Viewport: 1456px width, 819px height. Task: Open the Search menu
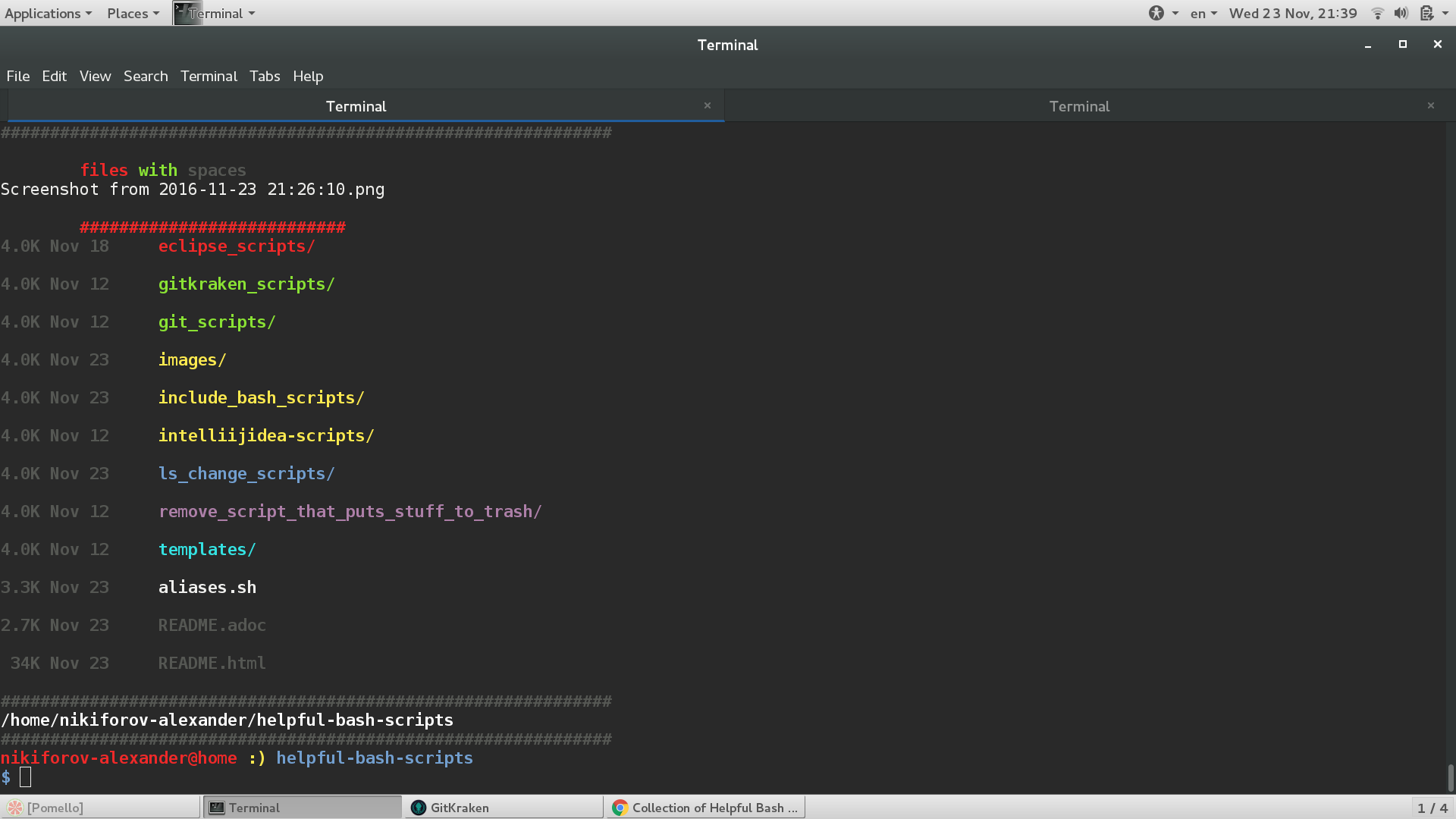[x=146, y=76]
